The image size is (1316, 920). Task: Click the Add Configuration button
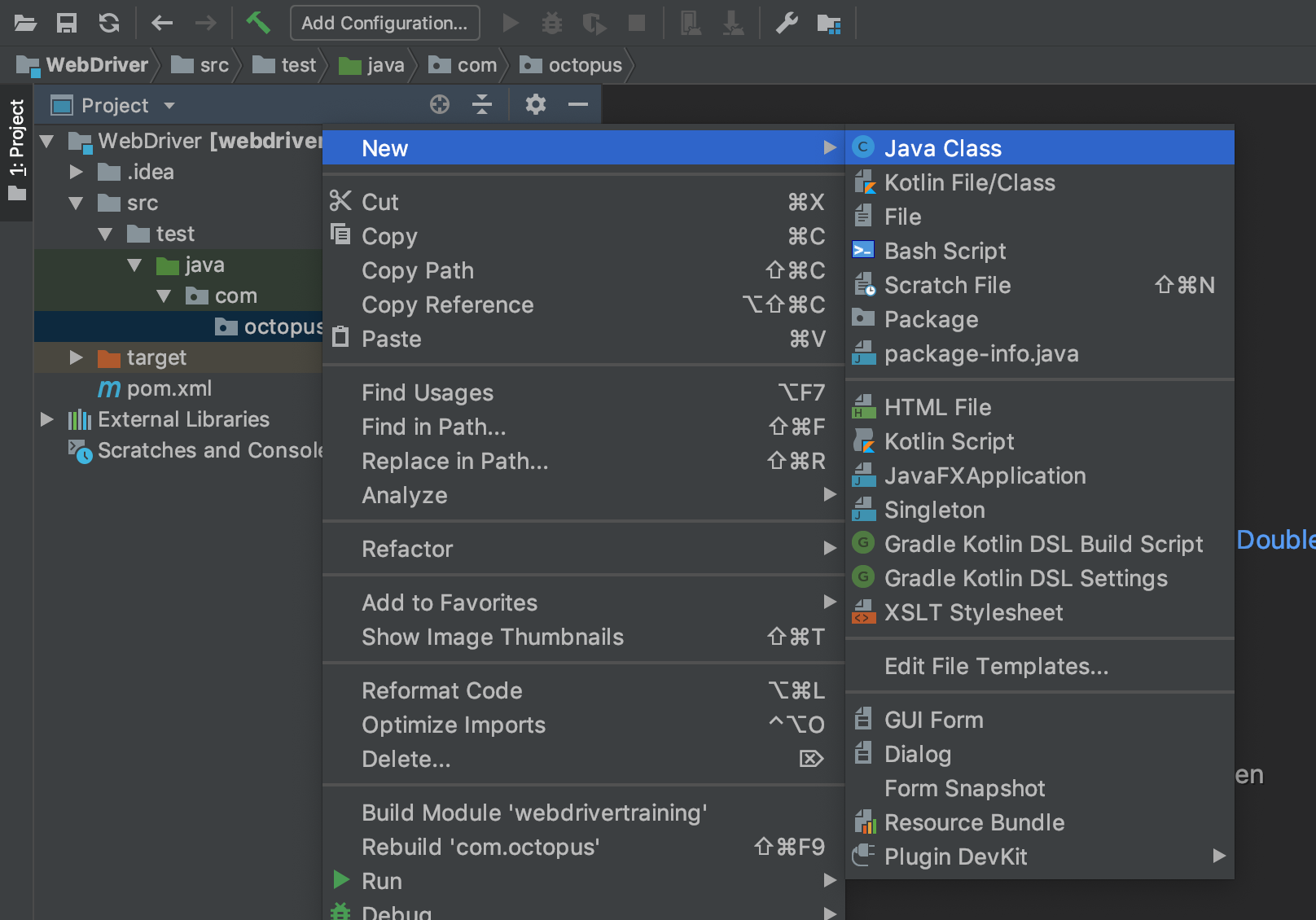384,23
